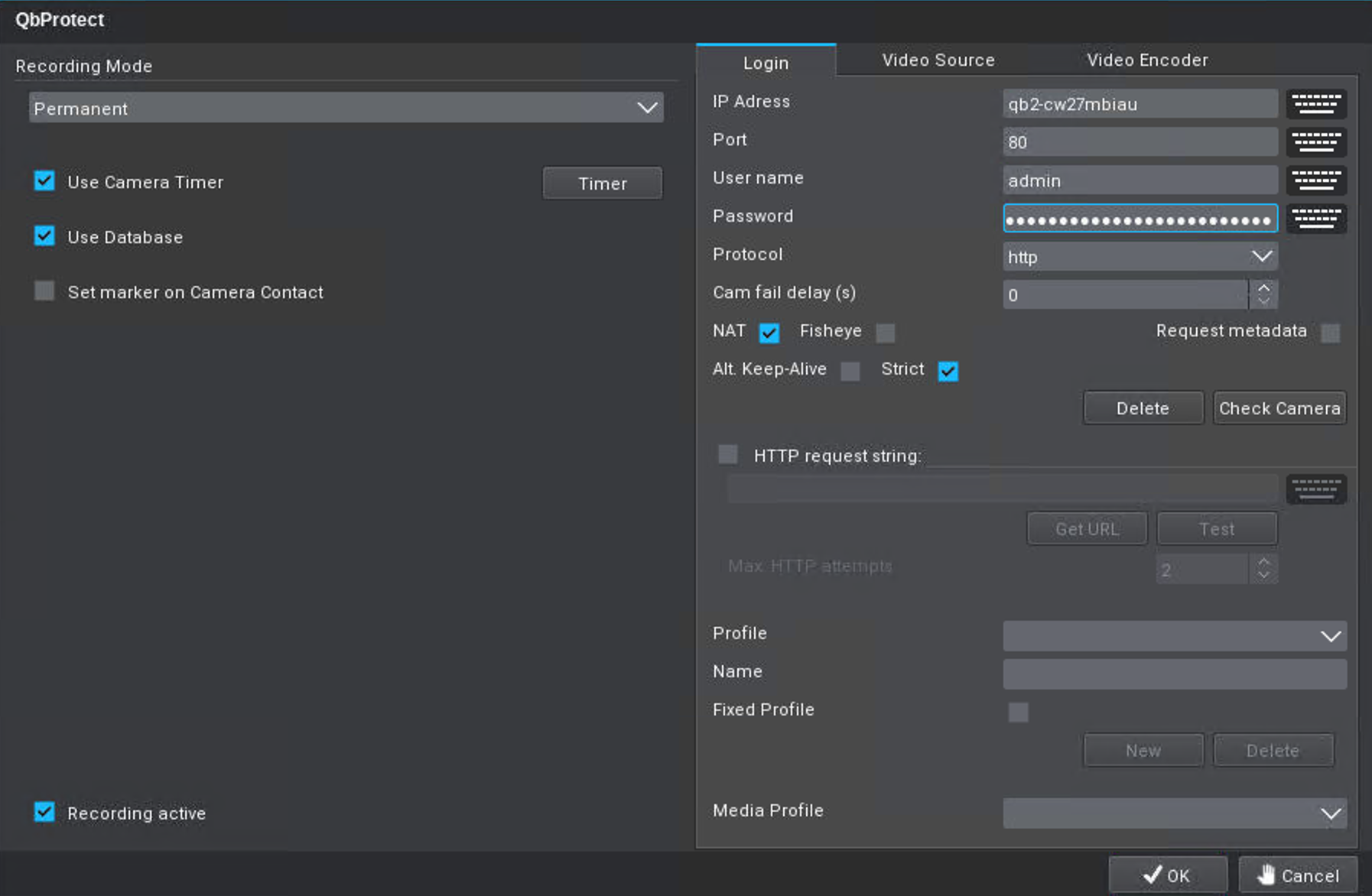This screenshot has width=1372, height=896.
Task: Focus the Password input field
Action: (1140, 219)
